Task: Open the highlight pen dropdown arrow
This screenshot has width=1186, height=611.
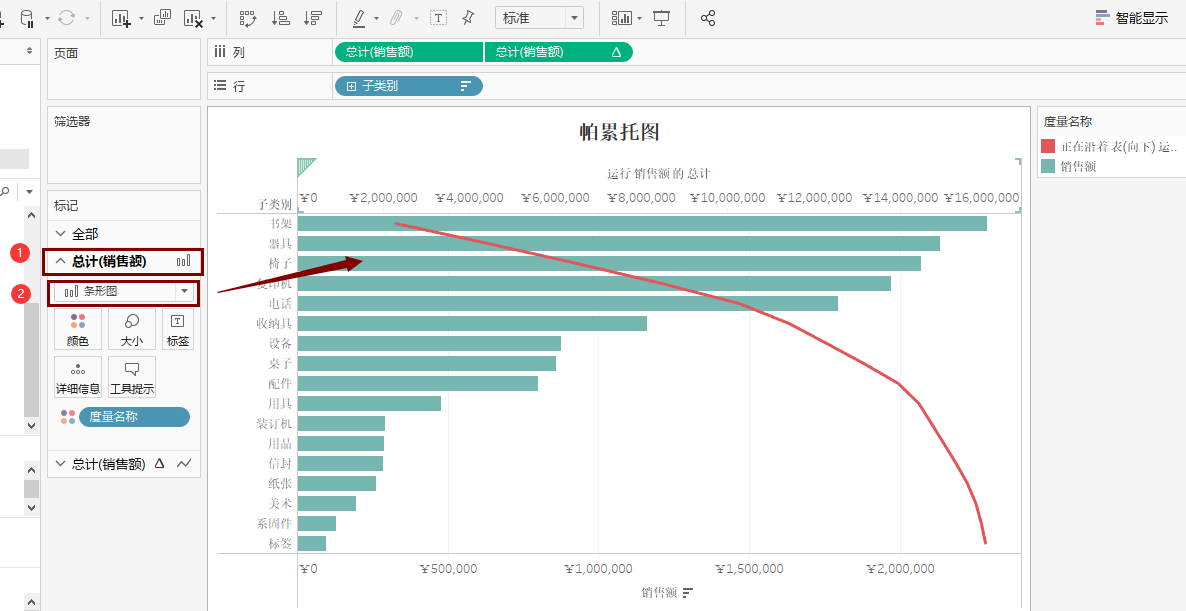Action: point(376,18)
